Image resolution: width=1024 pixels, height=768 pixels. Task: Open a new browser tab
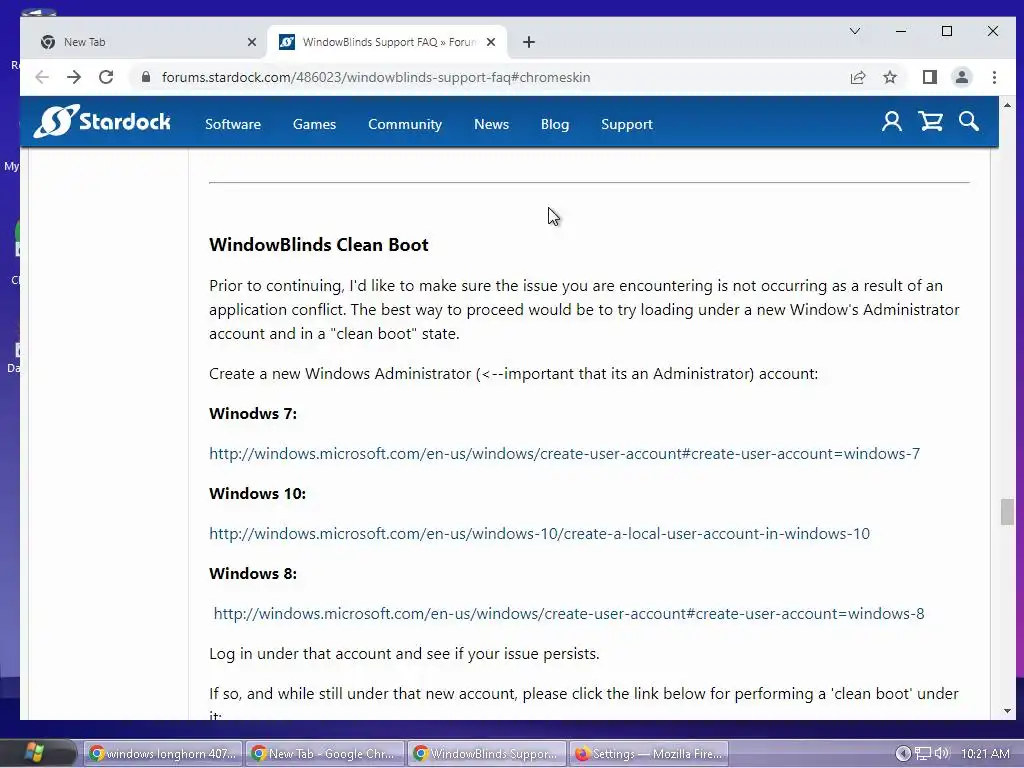(x=529, y=42)
